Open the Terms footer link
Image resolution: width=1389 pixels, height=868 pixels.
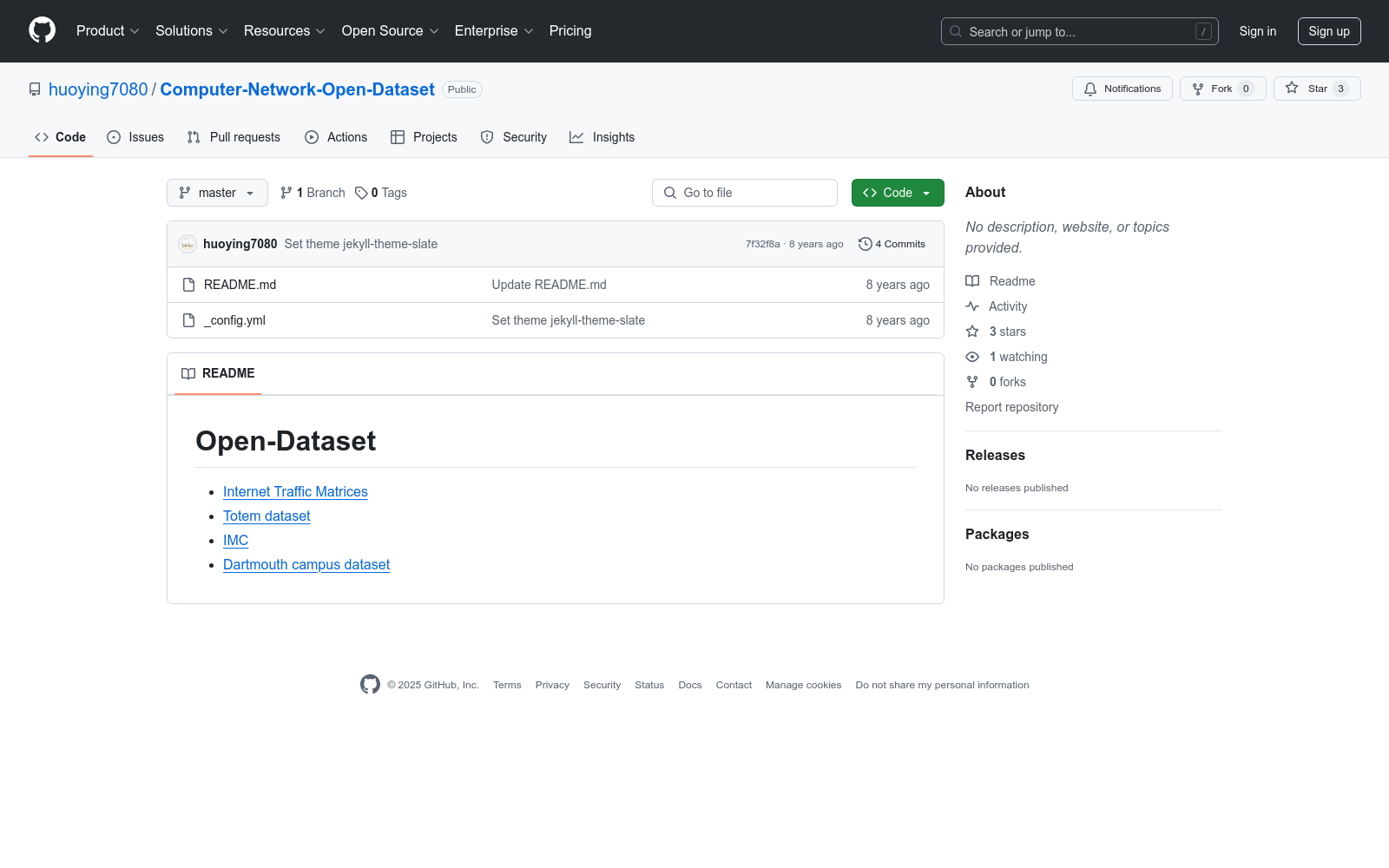[x=507, y=685]
